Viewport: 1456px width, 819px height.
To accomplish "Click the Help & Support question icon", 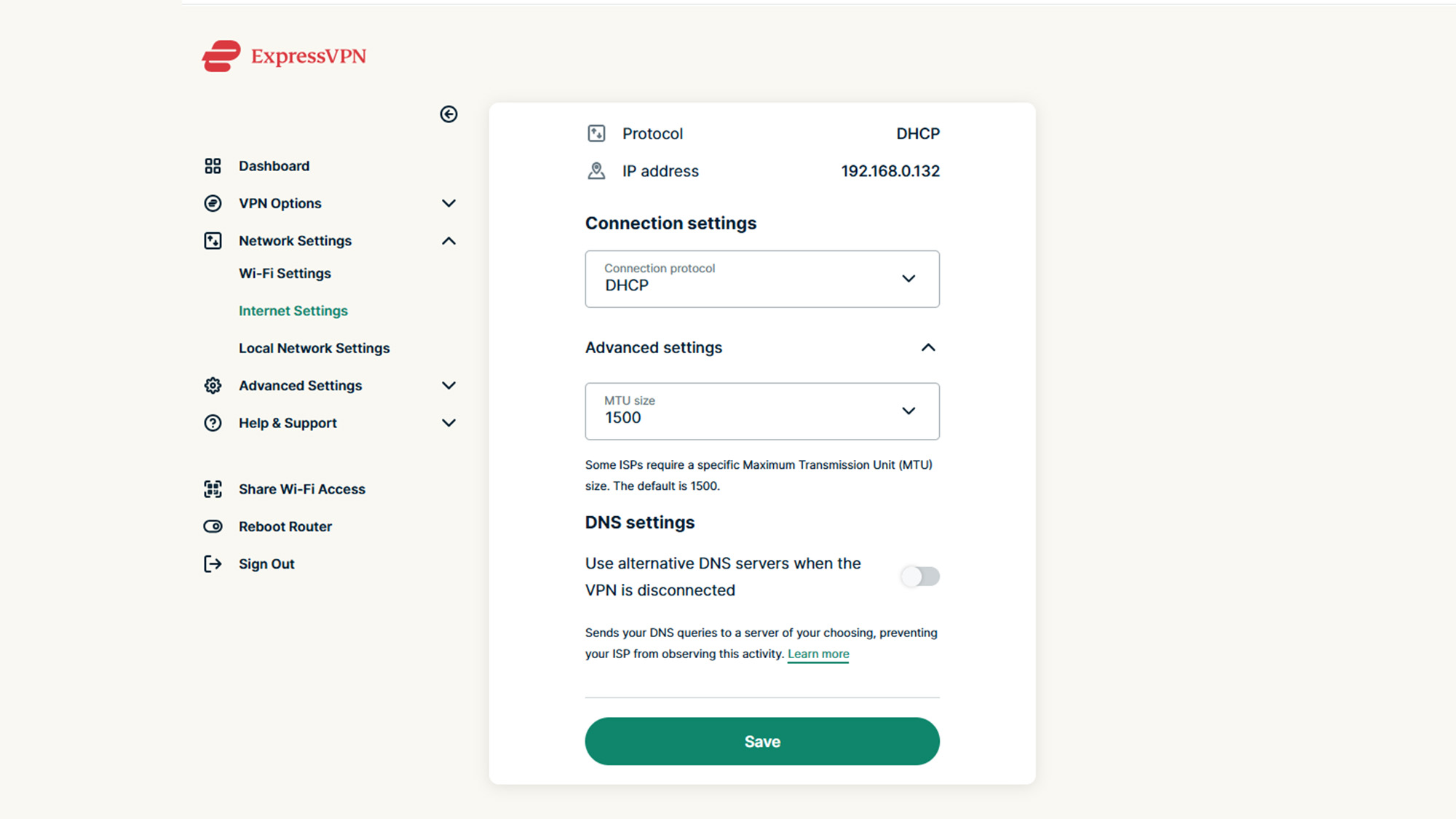I will (213, 423).
